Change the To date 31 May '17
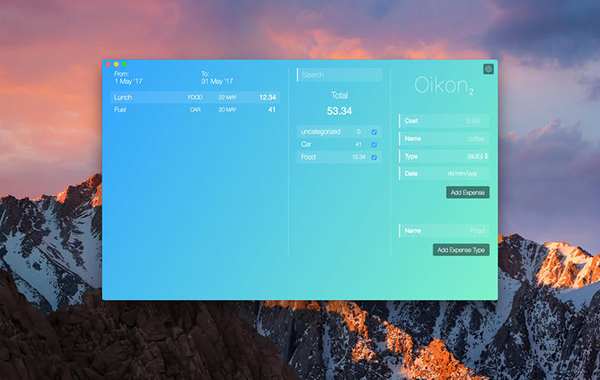Image resolution: width=600 pixels, height=380 pixels. (x=217, y=82)
